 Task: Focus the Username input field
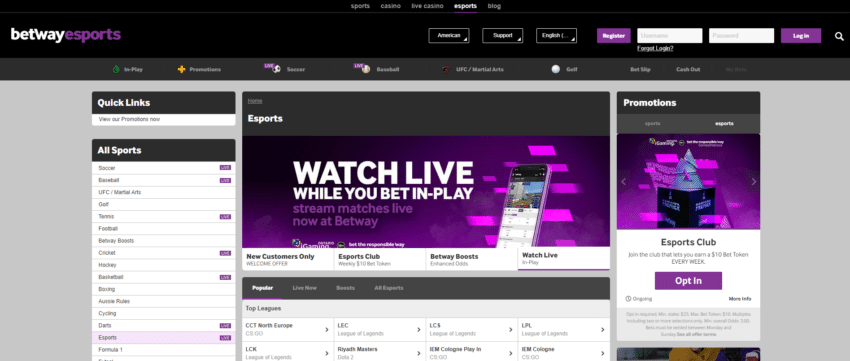coord(669,36)
